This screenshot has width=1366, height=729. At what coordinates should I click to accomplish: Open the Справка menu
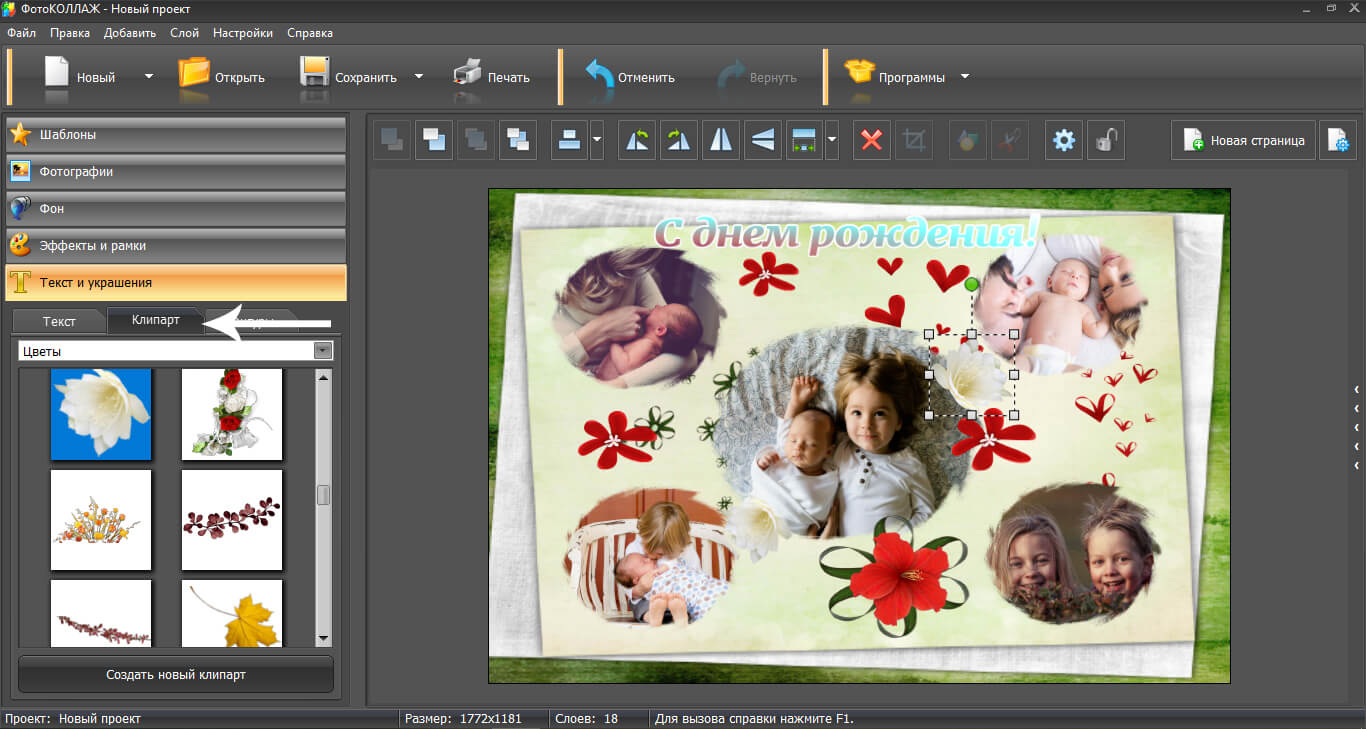click(x=310, y=33)
